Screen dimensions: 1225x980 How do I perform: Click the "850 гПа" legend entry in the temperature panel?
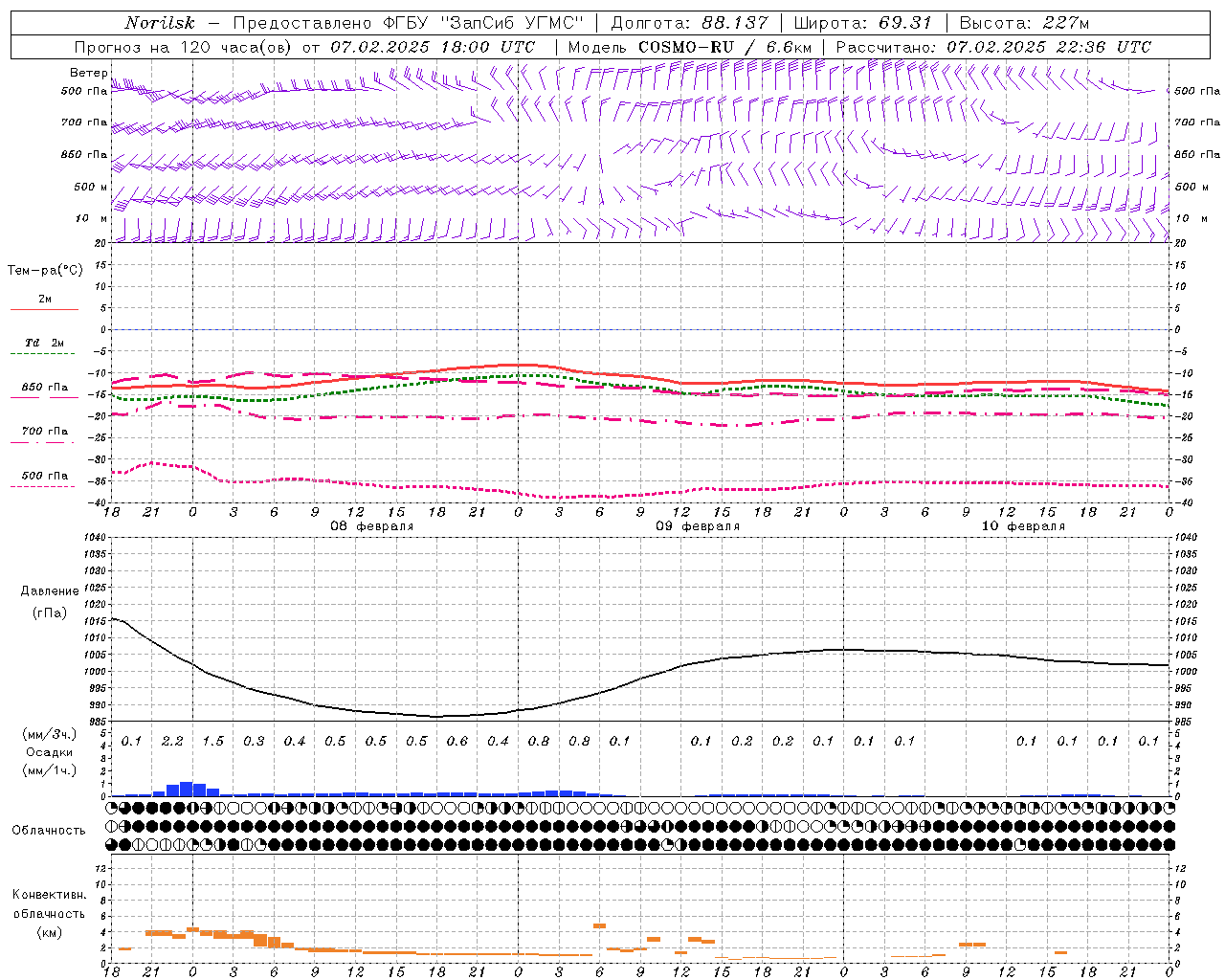pos(45,388)
